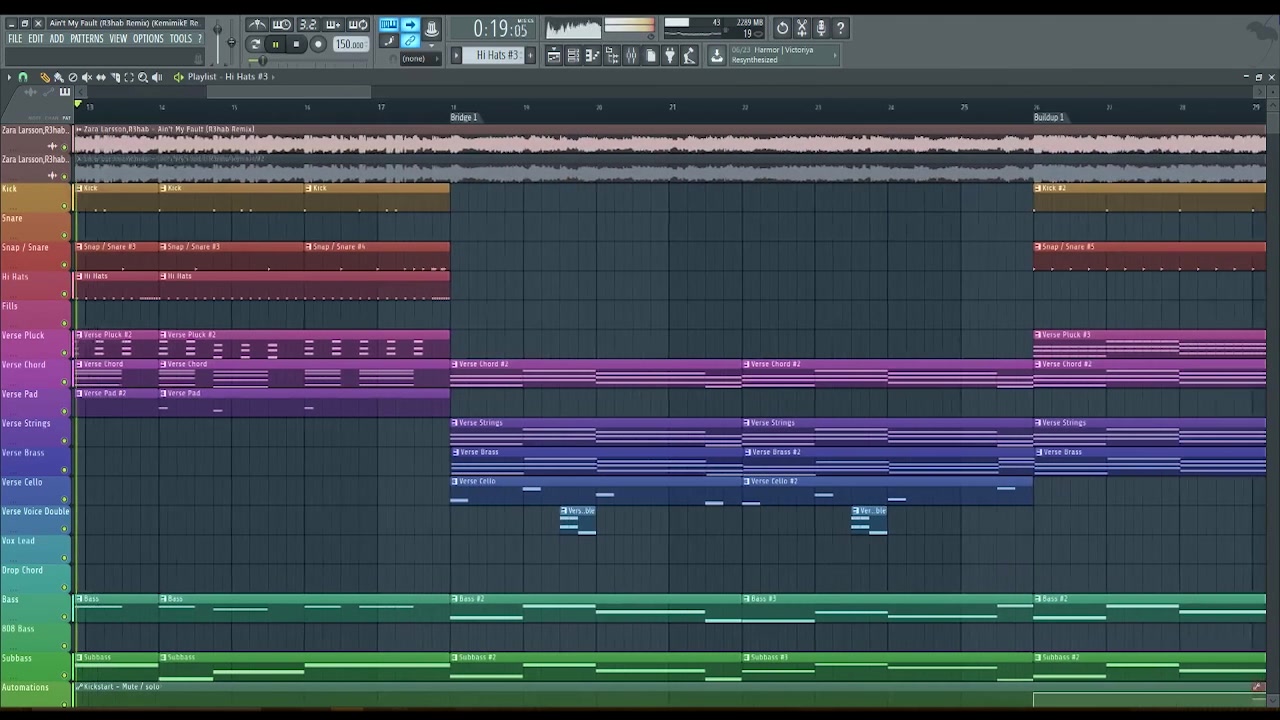
Task: Toggle loop recording icon
Action: pos(359,25)
